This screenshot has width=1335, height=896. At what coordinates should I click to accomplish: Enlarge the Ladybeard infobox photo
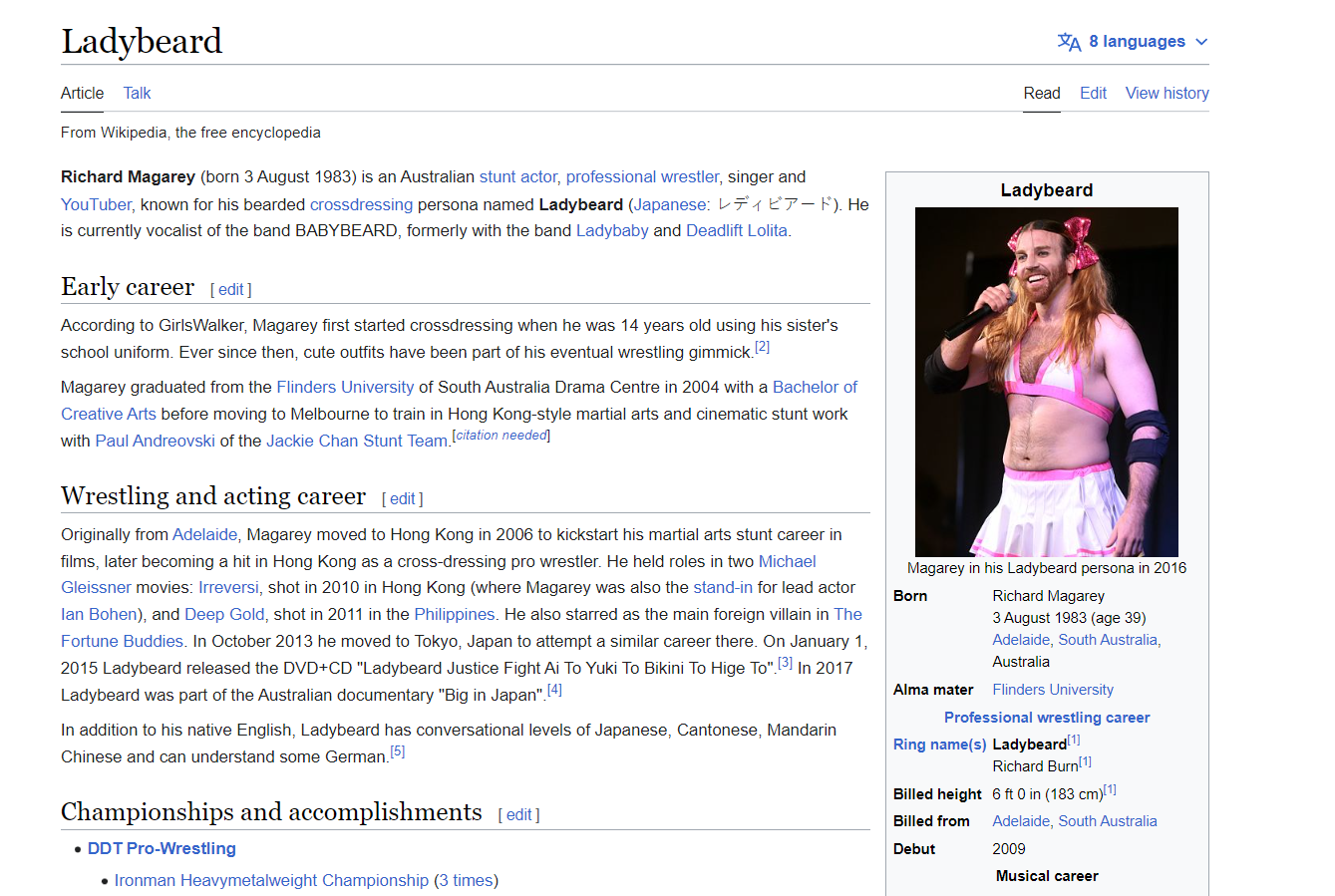1047,382
